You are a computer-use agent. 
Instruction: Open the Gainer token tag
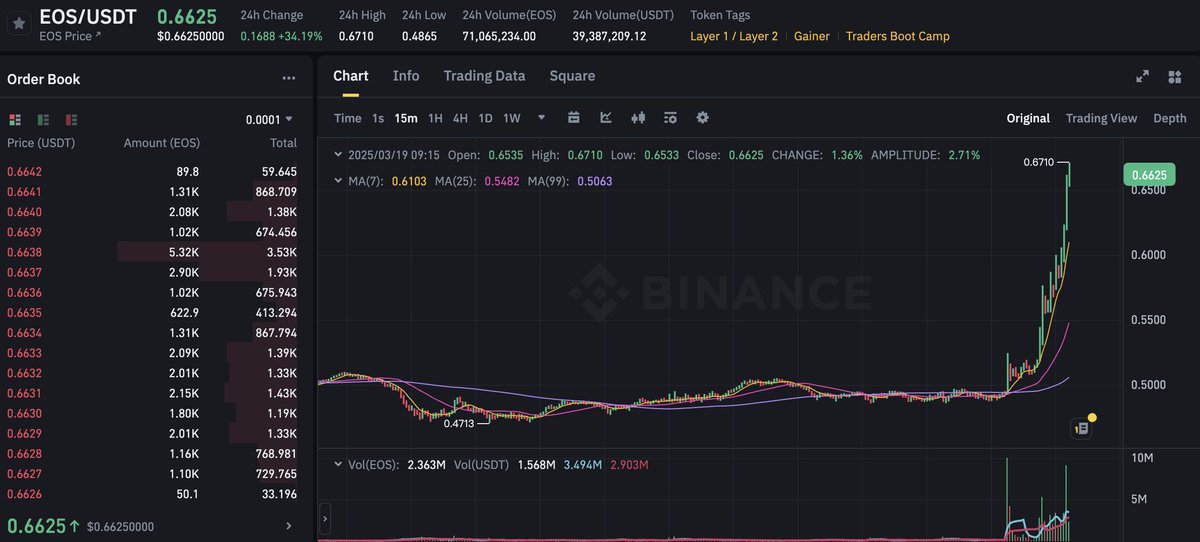click(812, 36)
